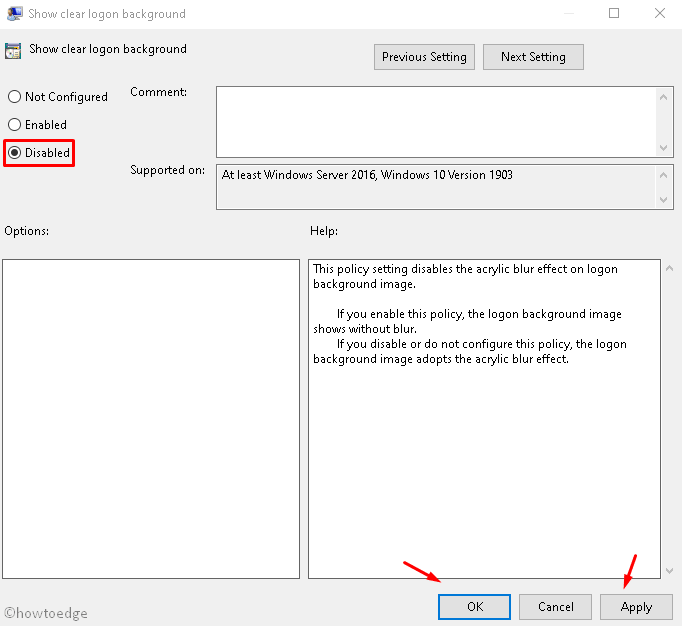The width and height of the screenshot is (682, 626).
Task: Confirm the policy with OK
Action: coord(474,607)
